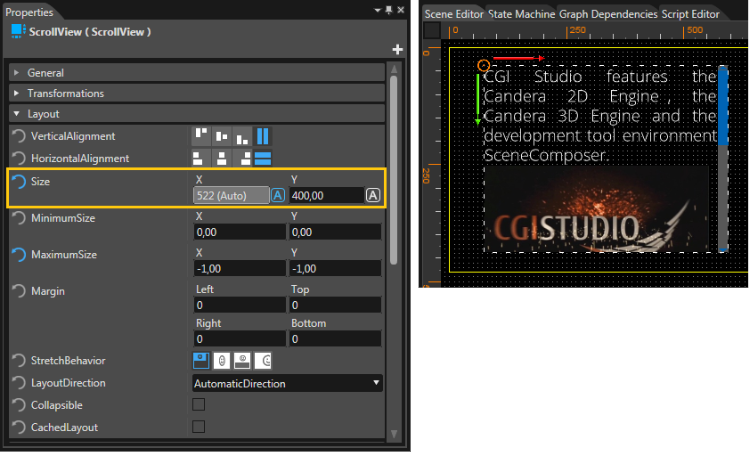
Task: Collapse the Layout section
Action: point(17,114)
